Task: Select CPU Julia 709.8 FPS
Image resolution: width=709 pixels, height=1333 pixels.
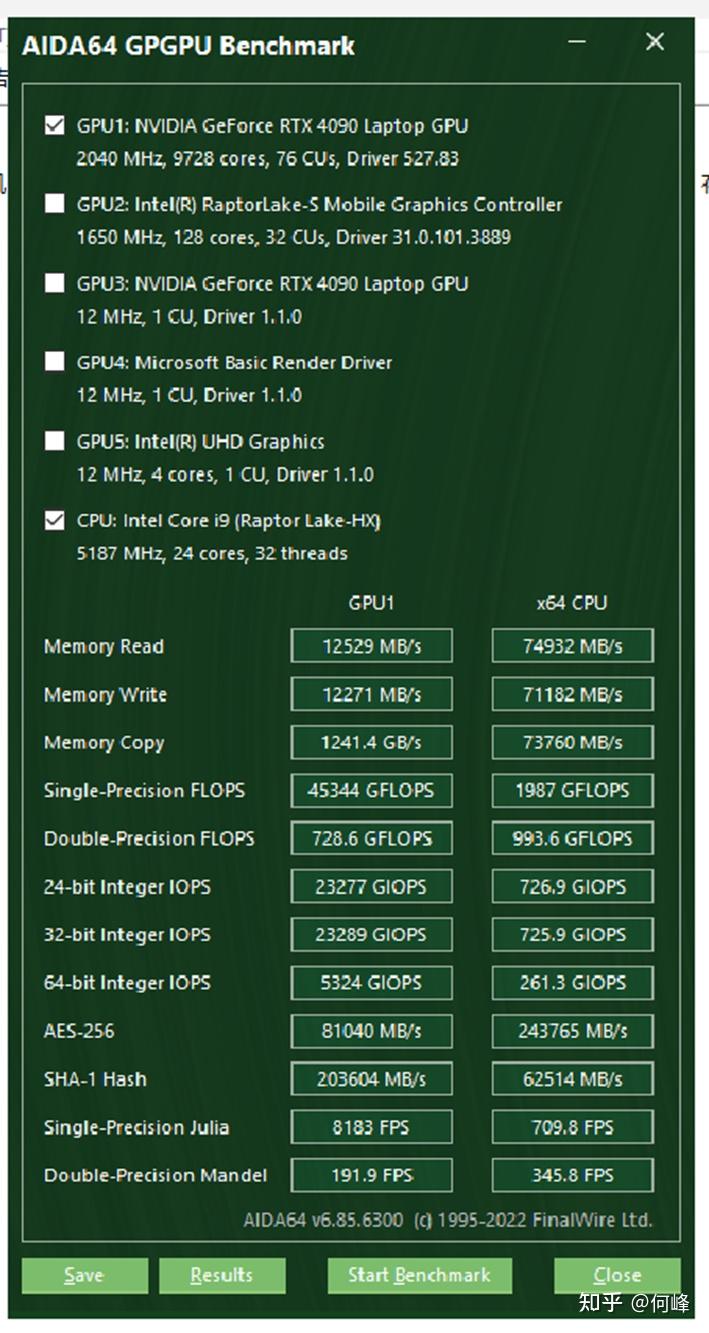Action: tap(572, 1126)
